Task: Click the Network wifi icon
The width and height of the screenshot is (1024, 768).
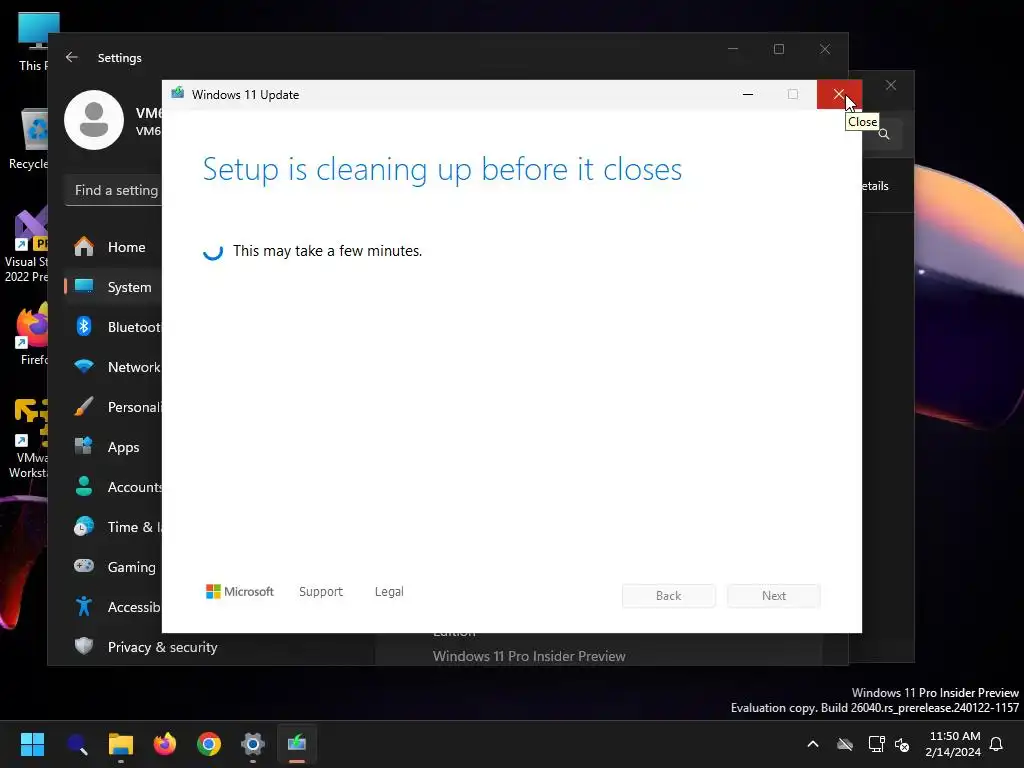Action: coord(84,366)
